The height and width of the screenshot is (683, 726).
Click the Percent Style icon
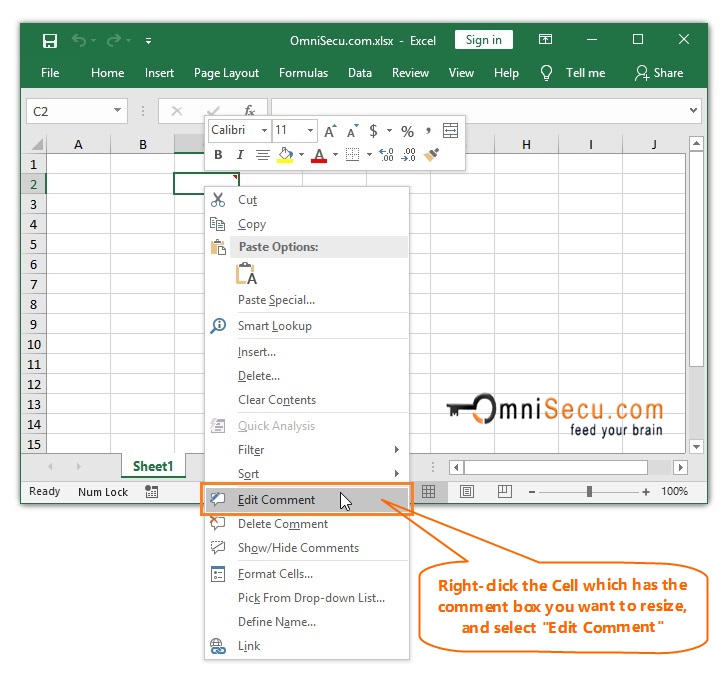[x=407, y=132]
